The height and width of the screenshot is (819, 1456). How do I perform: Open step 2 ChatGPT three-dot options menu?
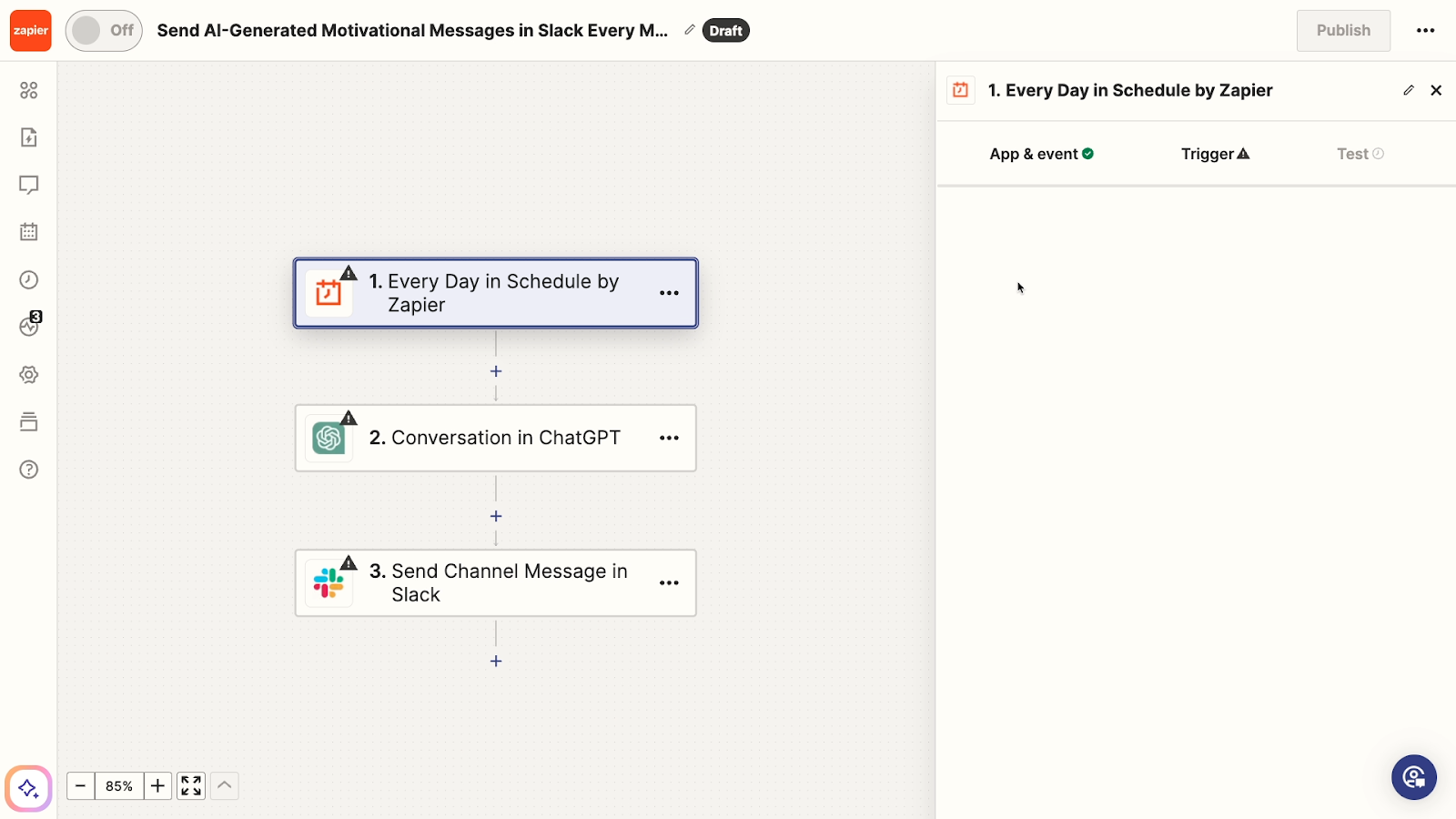coord(669,438)
